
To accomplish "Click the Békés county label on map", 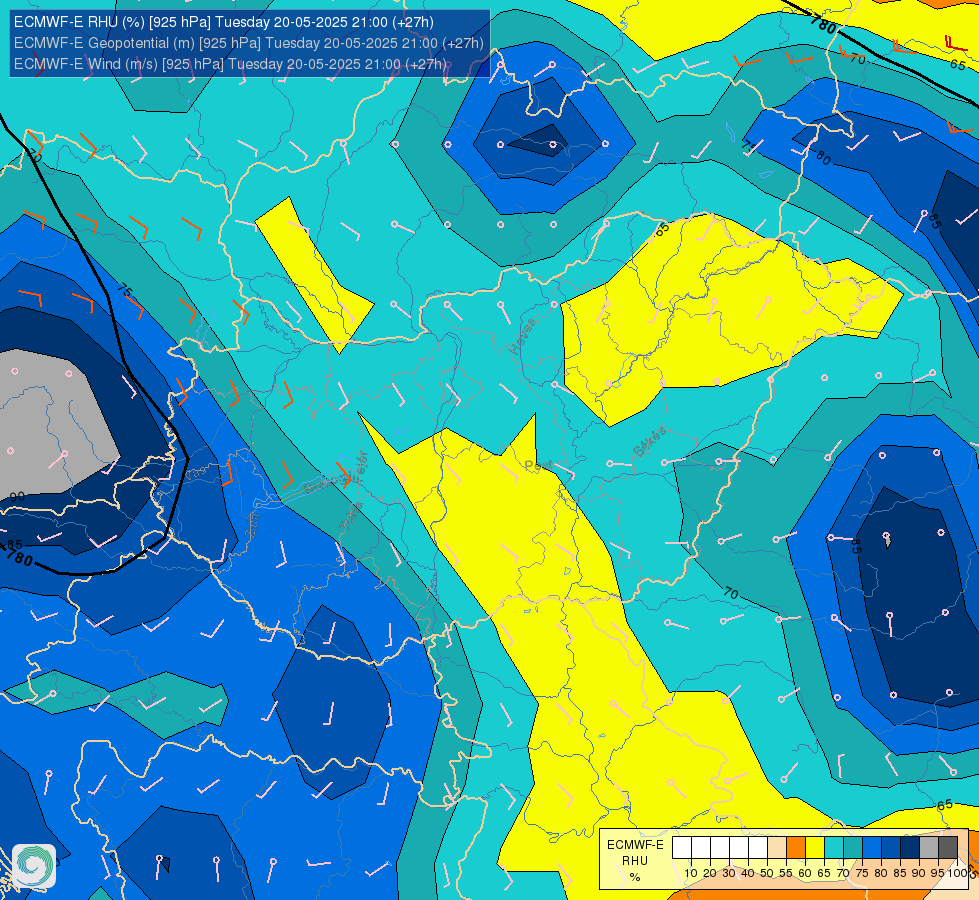I will point(650,442).
